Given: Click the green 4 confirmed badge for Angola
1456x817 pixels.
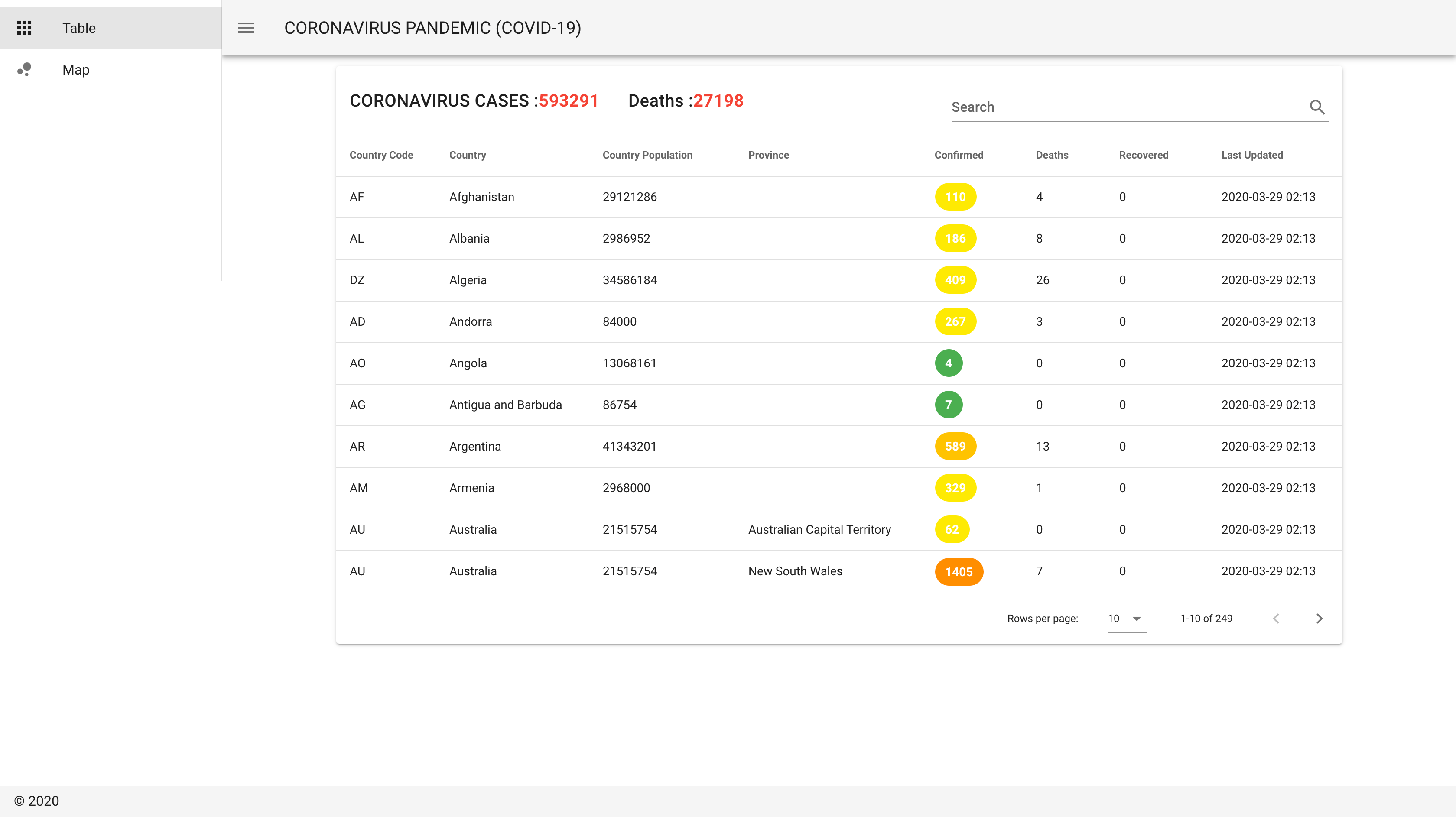Looking at the screenshot, I should click(949, 363).
